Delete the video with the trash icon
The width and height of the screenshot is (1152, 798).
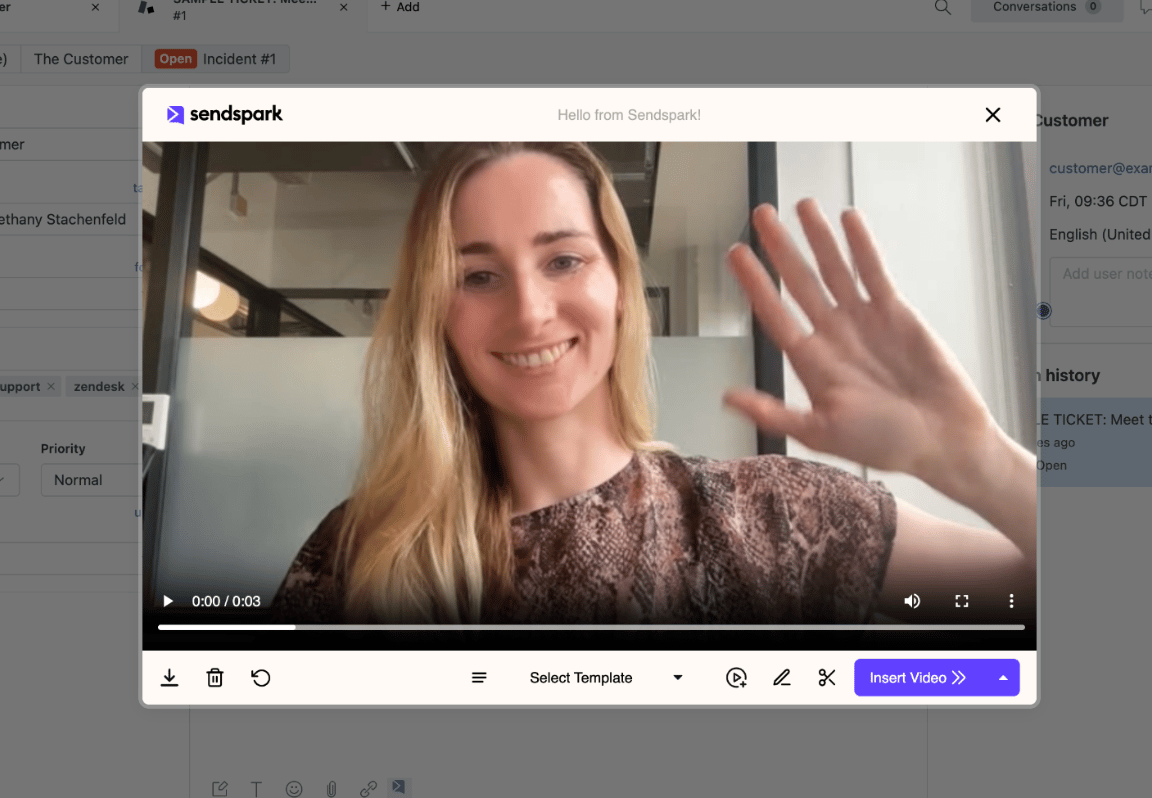(215, 677)
